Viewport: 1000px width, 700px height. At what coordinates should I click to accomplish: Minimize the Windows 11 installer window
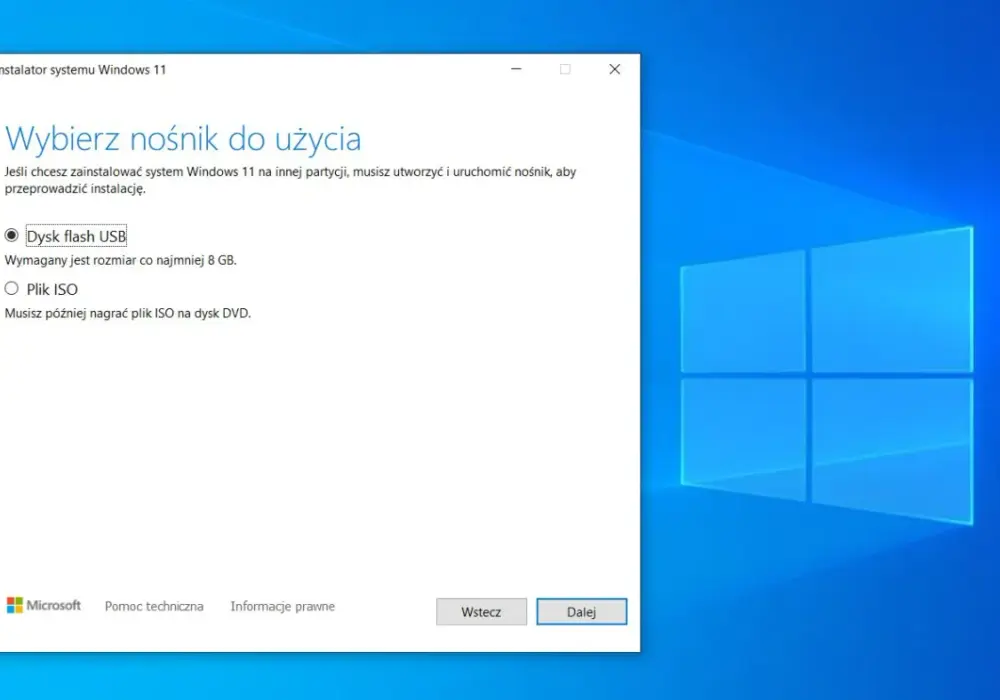pos(517,69)
